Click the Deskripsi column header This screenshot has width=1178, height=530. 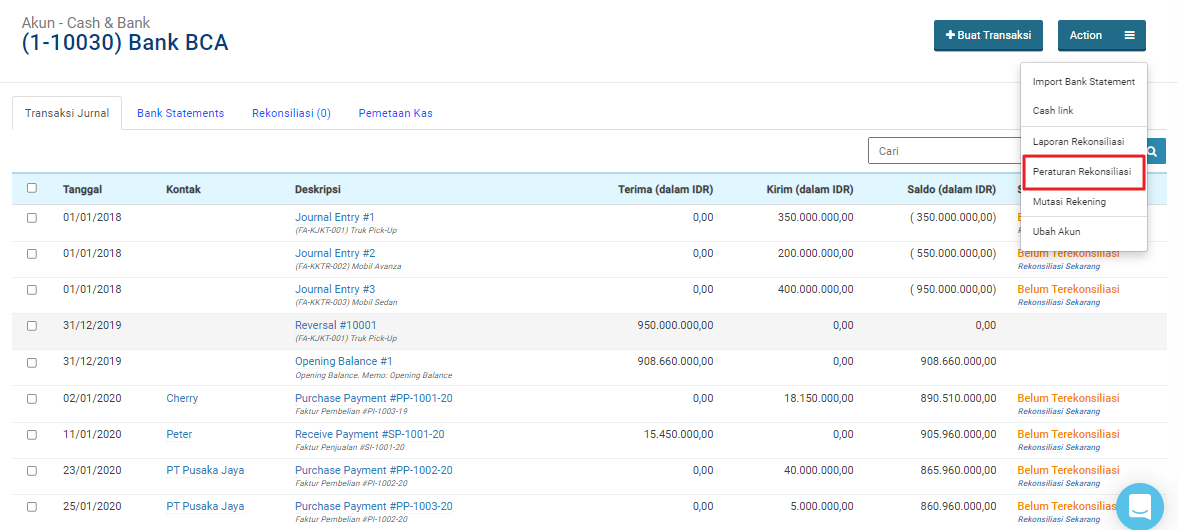(x=319, y=189)
